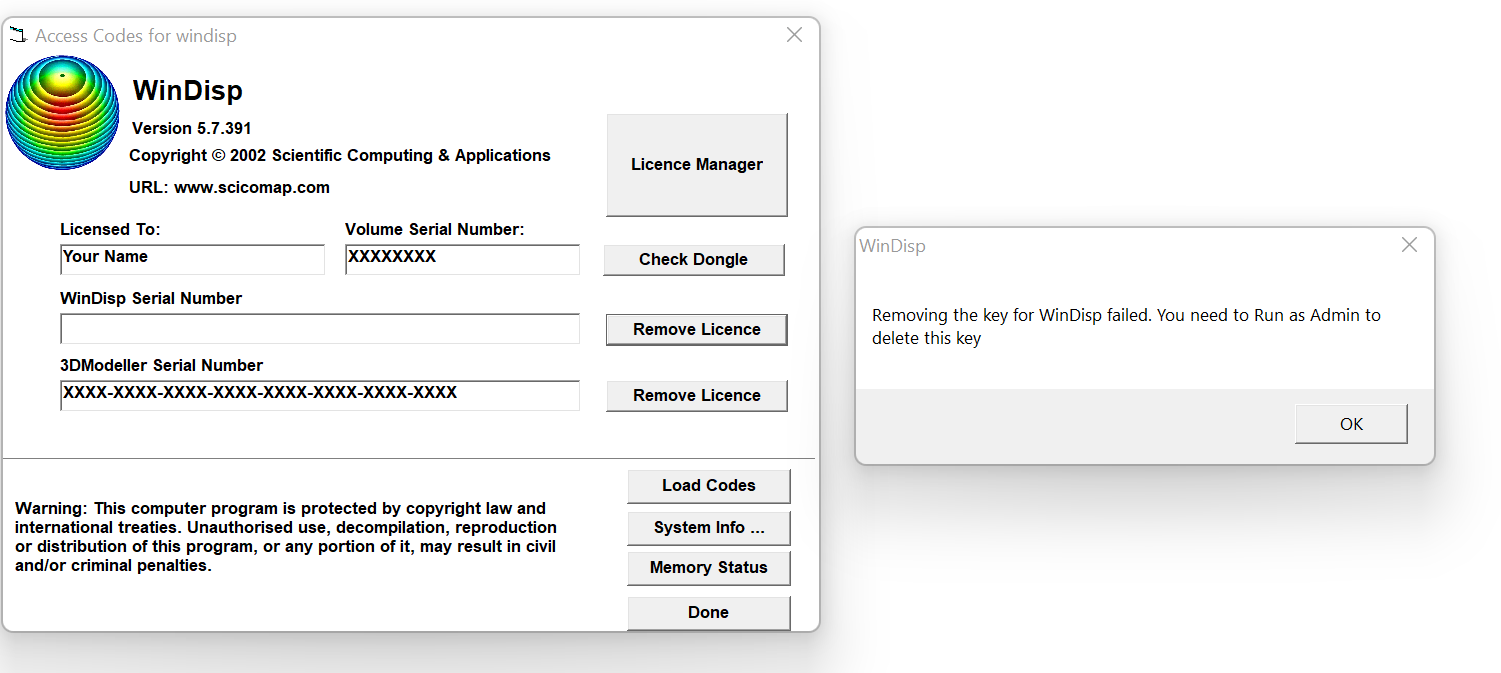Remove the WinDisp Serial Number licence

tap(695, 329)
